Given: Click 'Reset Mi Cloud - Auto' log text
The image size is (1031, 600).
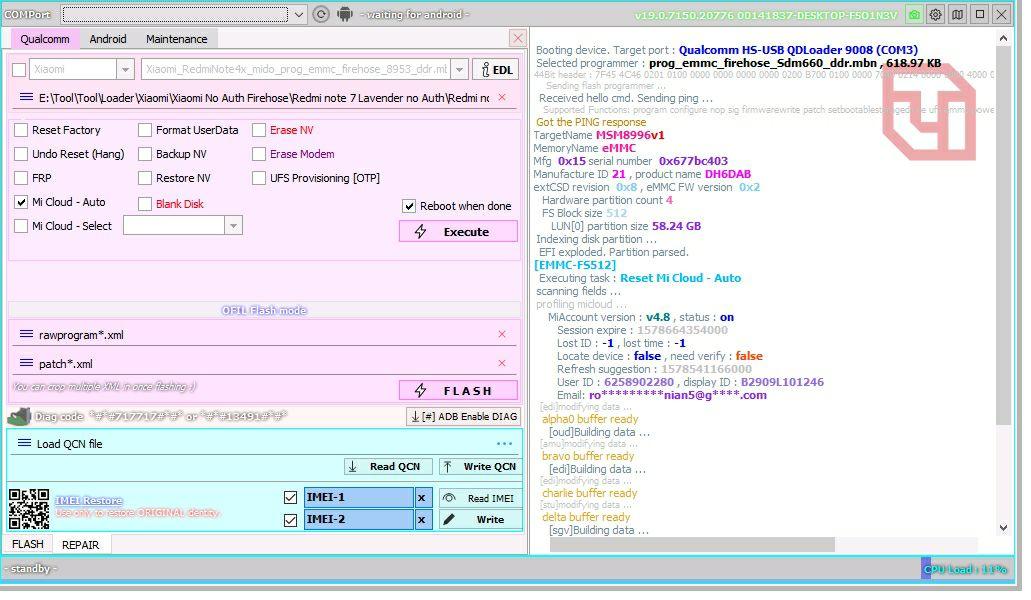Looking at the screenshot, I should 681,278.
